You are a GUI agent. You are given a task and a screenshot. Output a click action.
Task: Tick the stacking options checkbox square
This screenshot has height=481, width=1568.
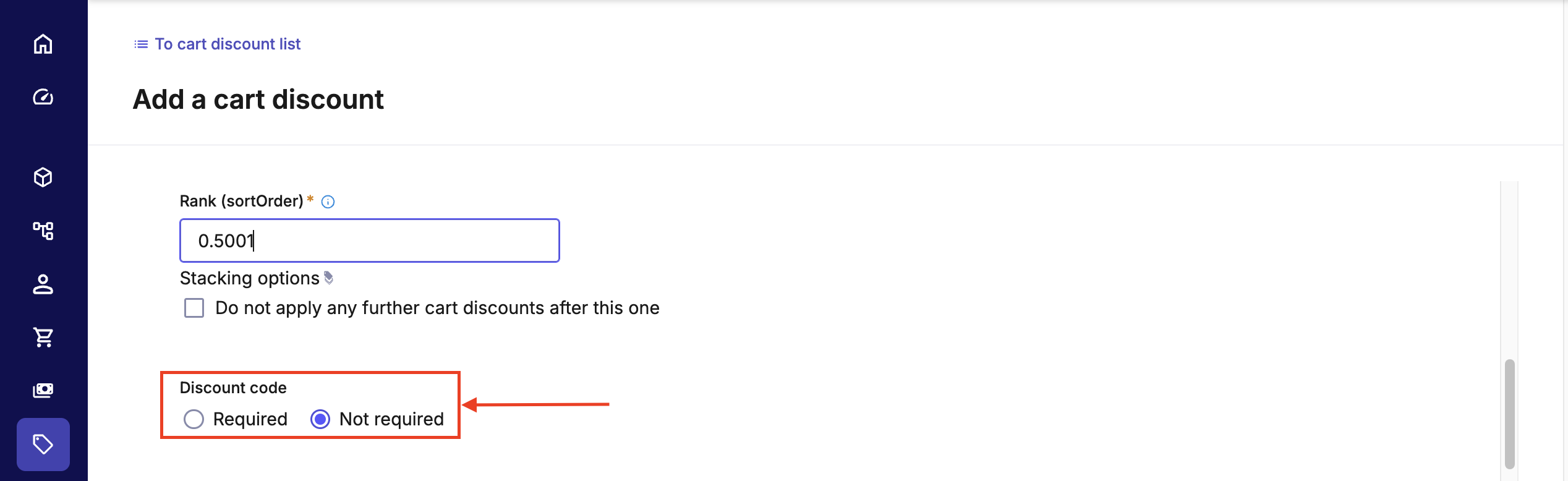click(x=194, y=308)
